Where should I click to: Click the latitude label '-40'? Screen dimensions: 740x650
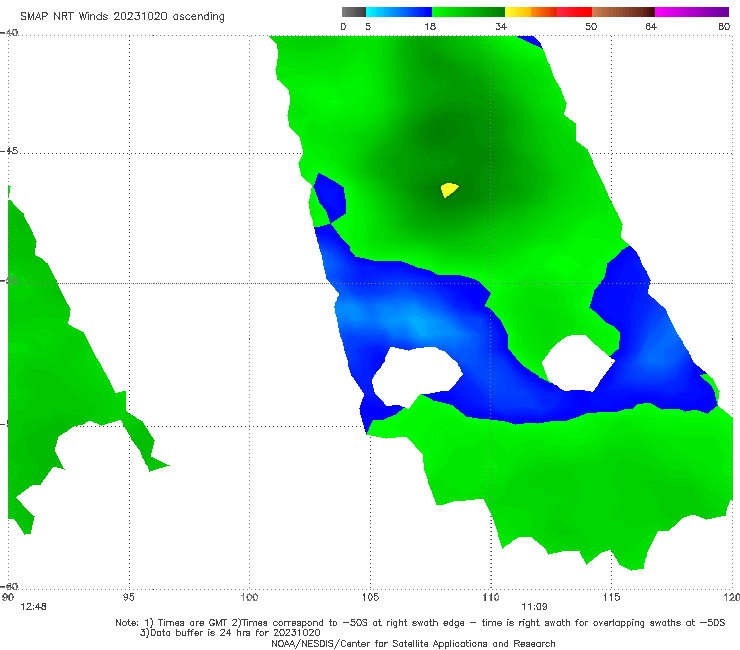pyautogui.click(x=9, y=33)
